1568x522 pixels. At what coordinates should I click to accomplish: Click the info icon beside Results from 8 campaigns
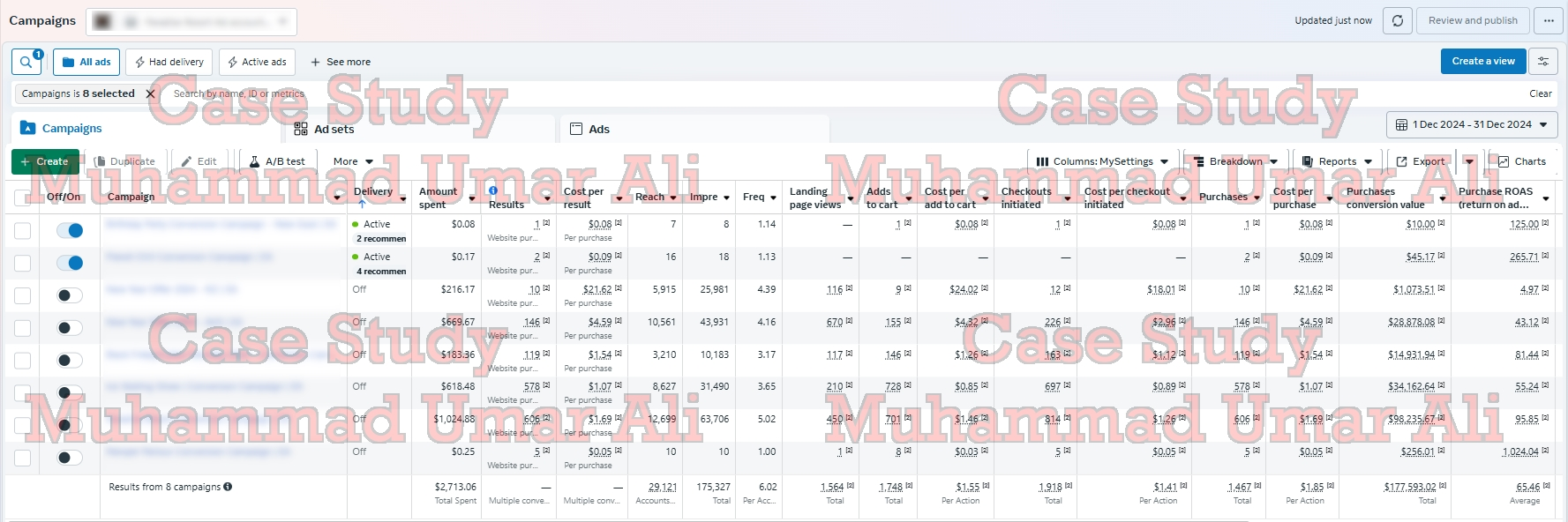228,487
